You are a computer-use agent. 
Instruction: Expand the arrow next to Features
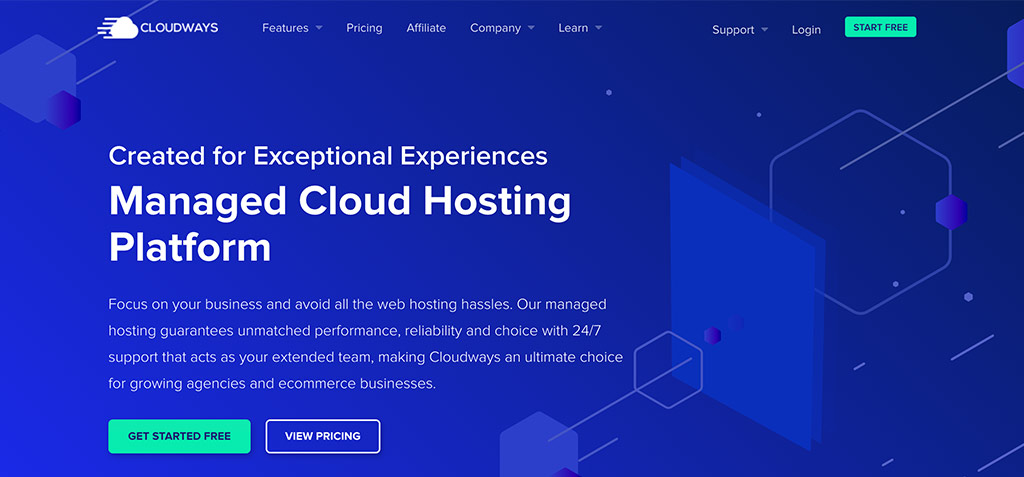(x=319, y=28)
